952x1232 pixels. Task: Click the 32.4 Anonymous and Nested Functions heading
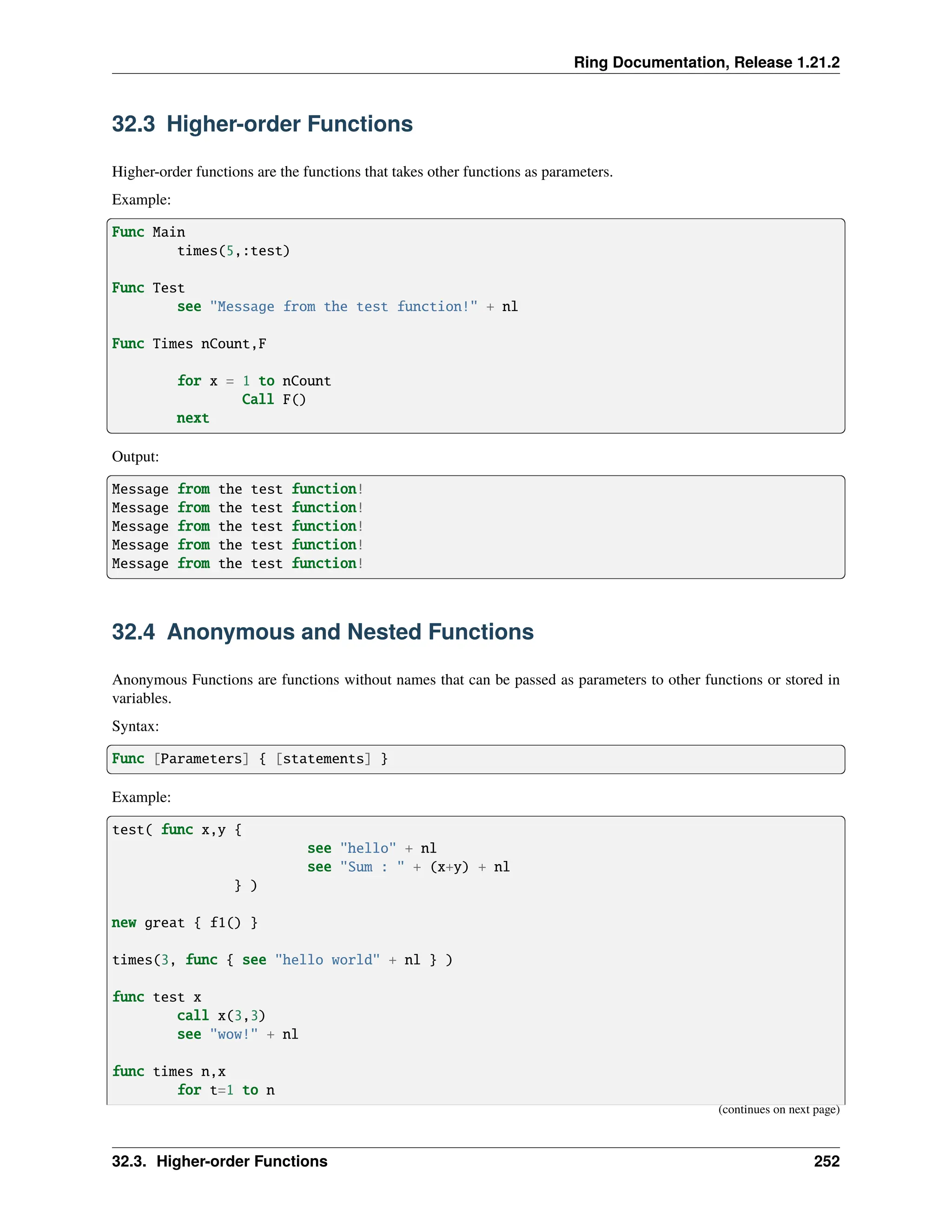tap(323, 632)
